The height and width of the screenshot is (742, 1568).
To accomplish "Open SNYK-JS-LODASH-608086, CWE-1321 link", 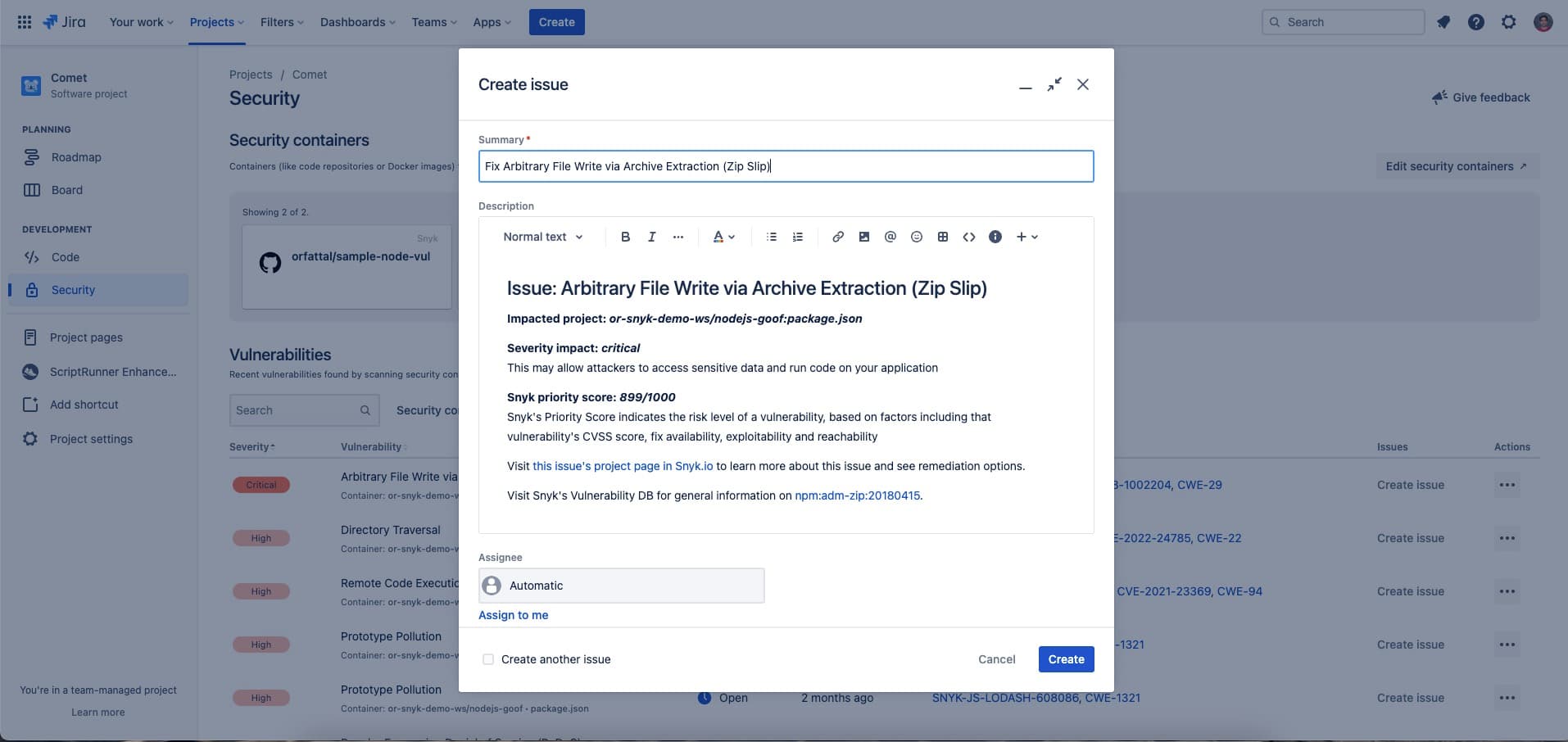I will pos(1036,698).
